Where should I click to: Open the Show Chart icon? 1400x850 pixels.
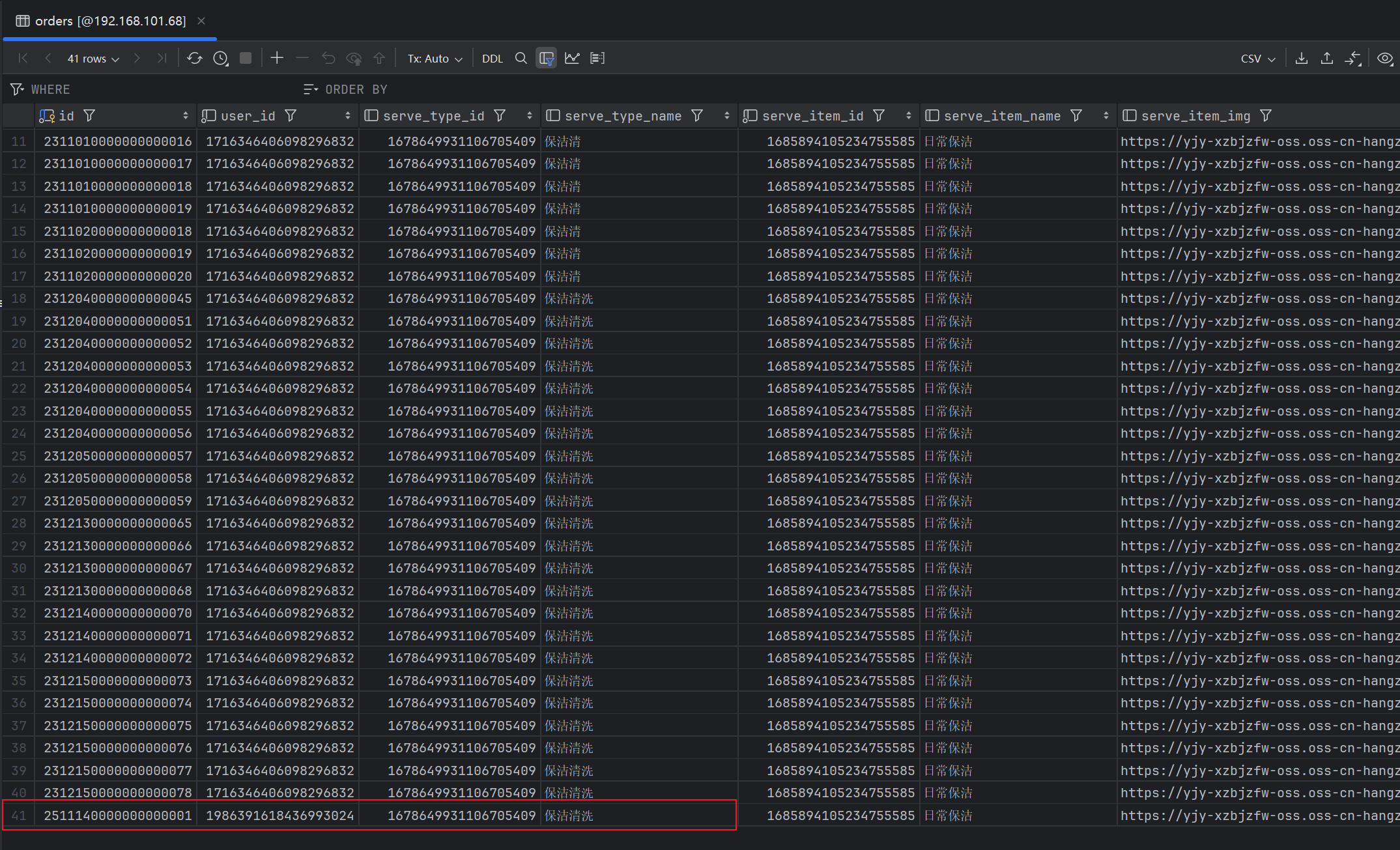coord(572,58)
